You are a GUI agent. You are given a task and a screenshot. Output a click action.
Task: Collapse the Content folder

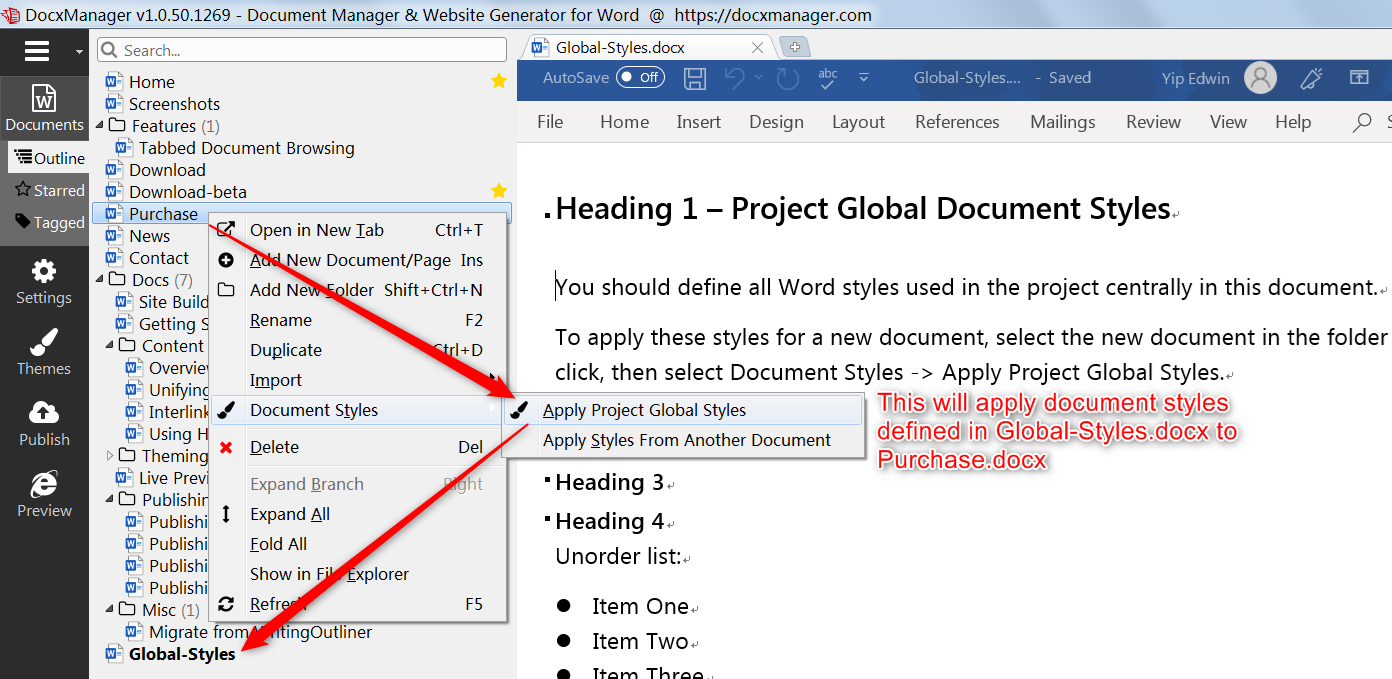pos(110,346)
